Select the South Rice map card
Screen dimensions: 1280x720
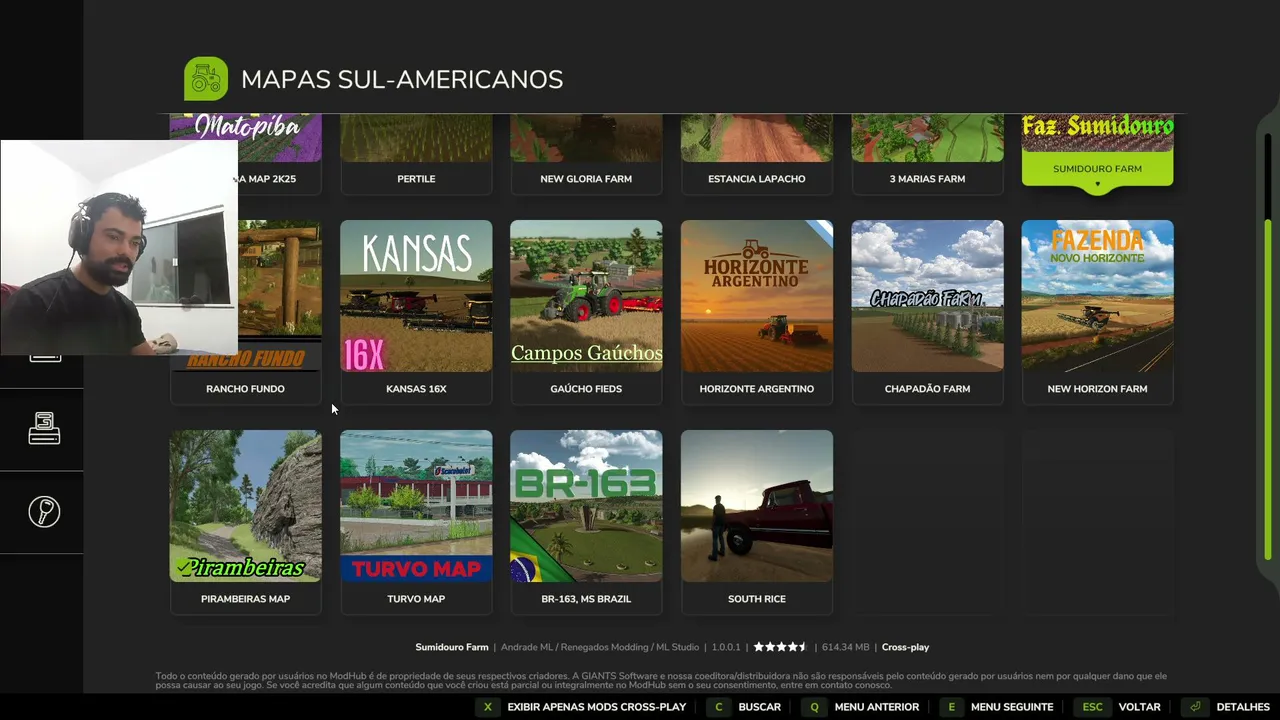point(757,522)
